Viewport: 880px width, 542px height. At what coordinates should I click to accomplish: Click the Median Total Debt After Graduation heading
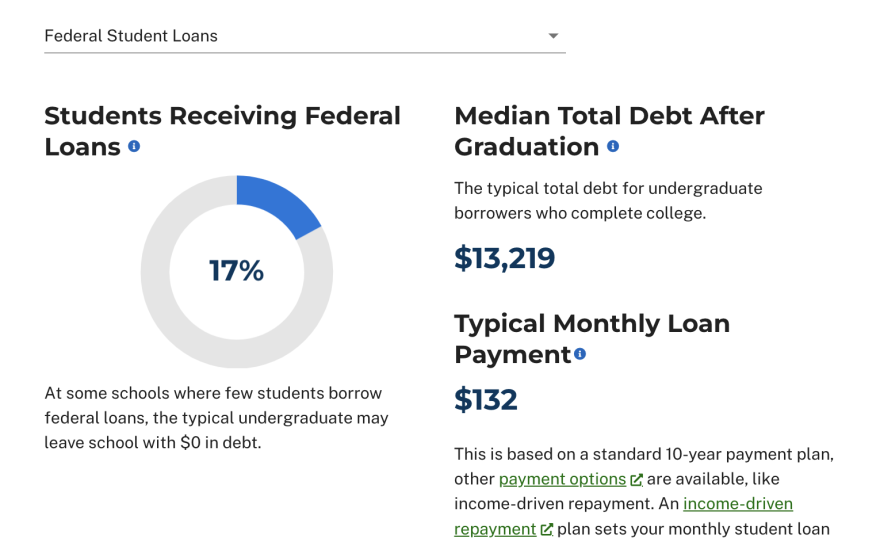point(609,116)
